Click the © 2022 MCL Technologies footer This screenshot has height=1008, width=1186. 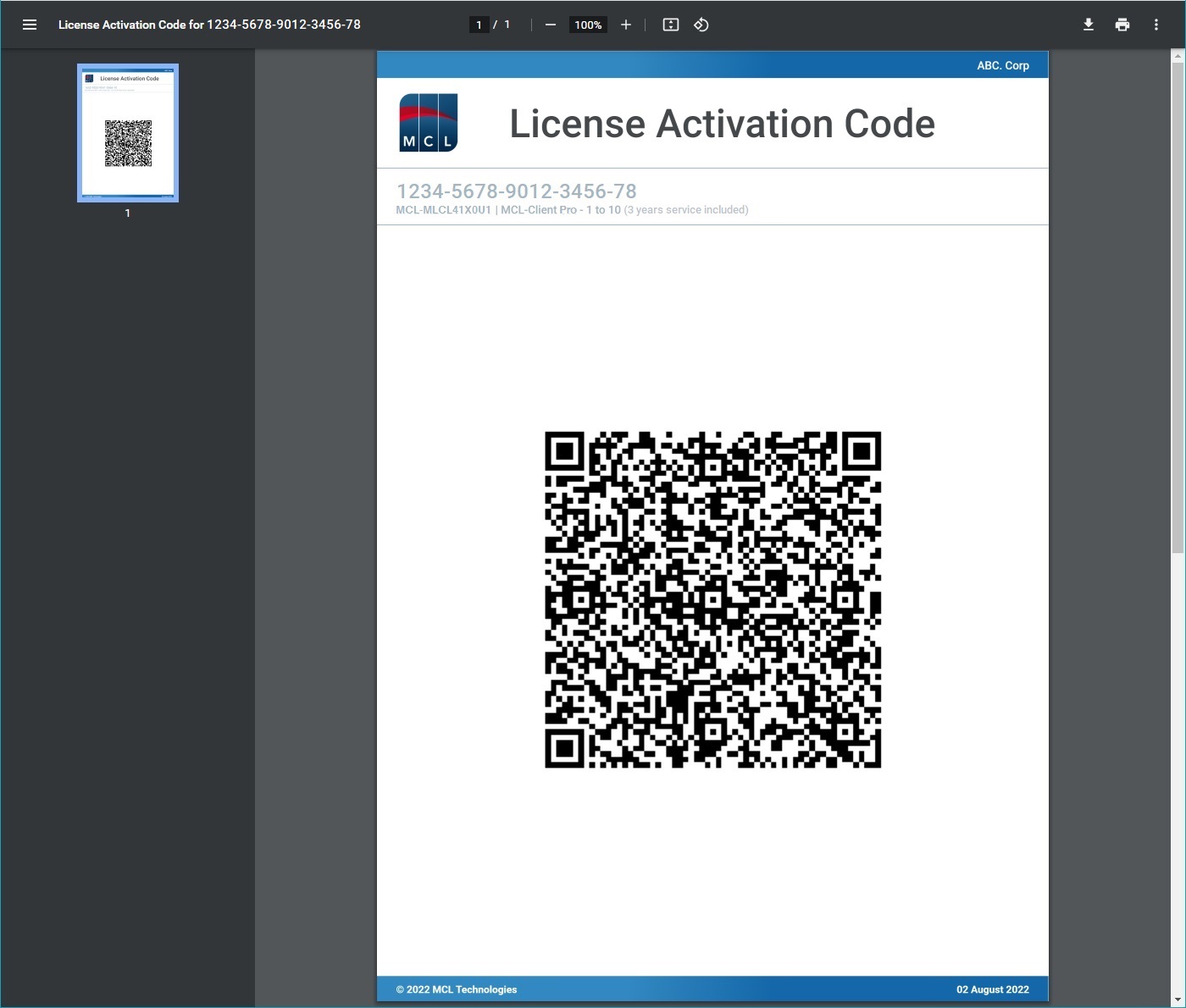(x=457, y=989)
